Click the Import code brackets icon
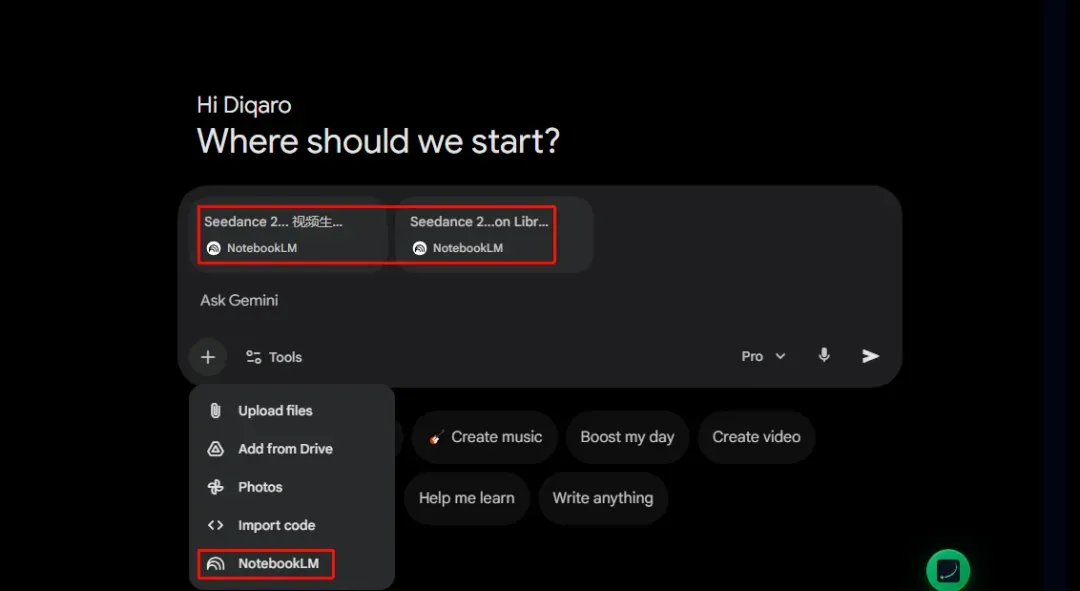Viewport: 1080px width, 591px height. (x=216, y=526)
